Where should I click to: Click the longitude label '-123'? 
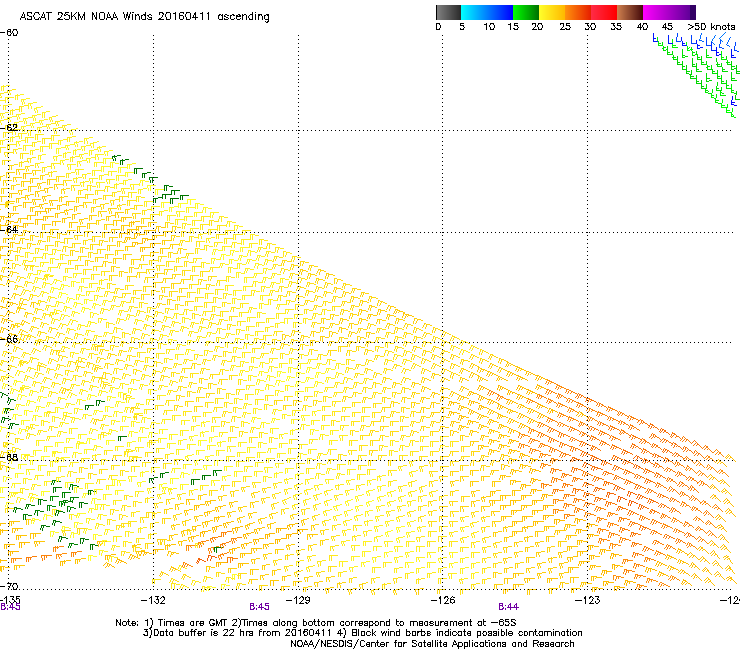coord(587,600)
